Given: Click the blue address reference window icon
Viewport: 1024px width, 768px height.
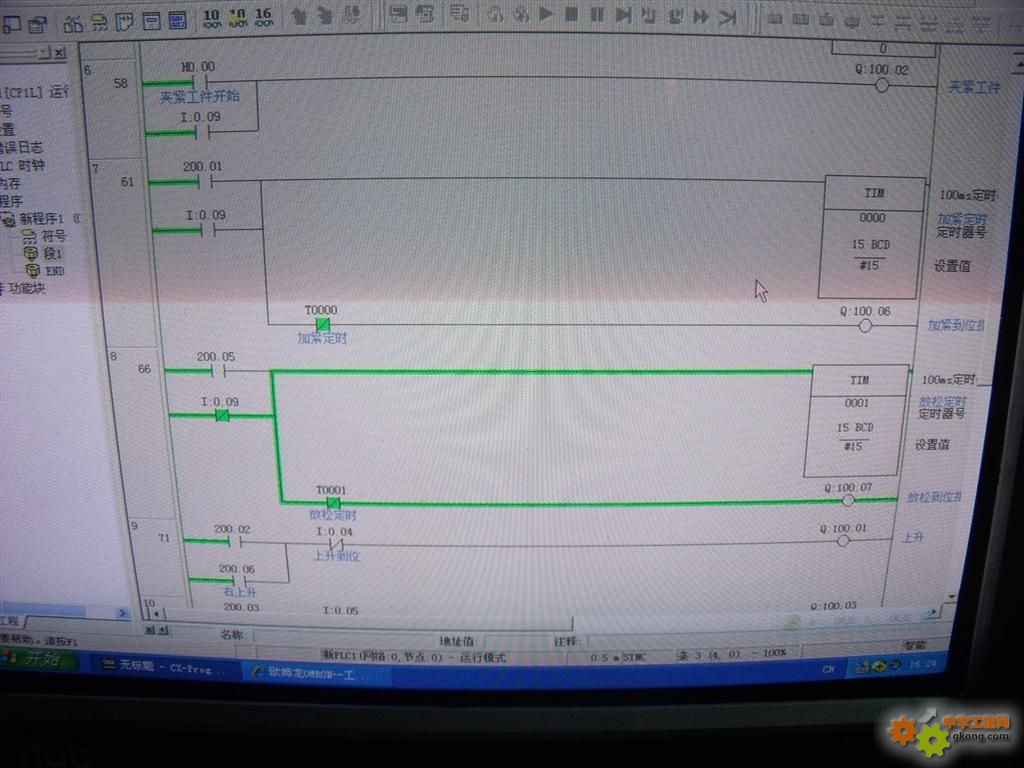Looking at the screenshot, I should 178,21.
